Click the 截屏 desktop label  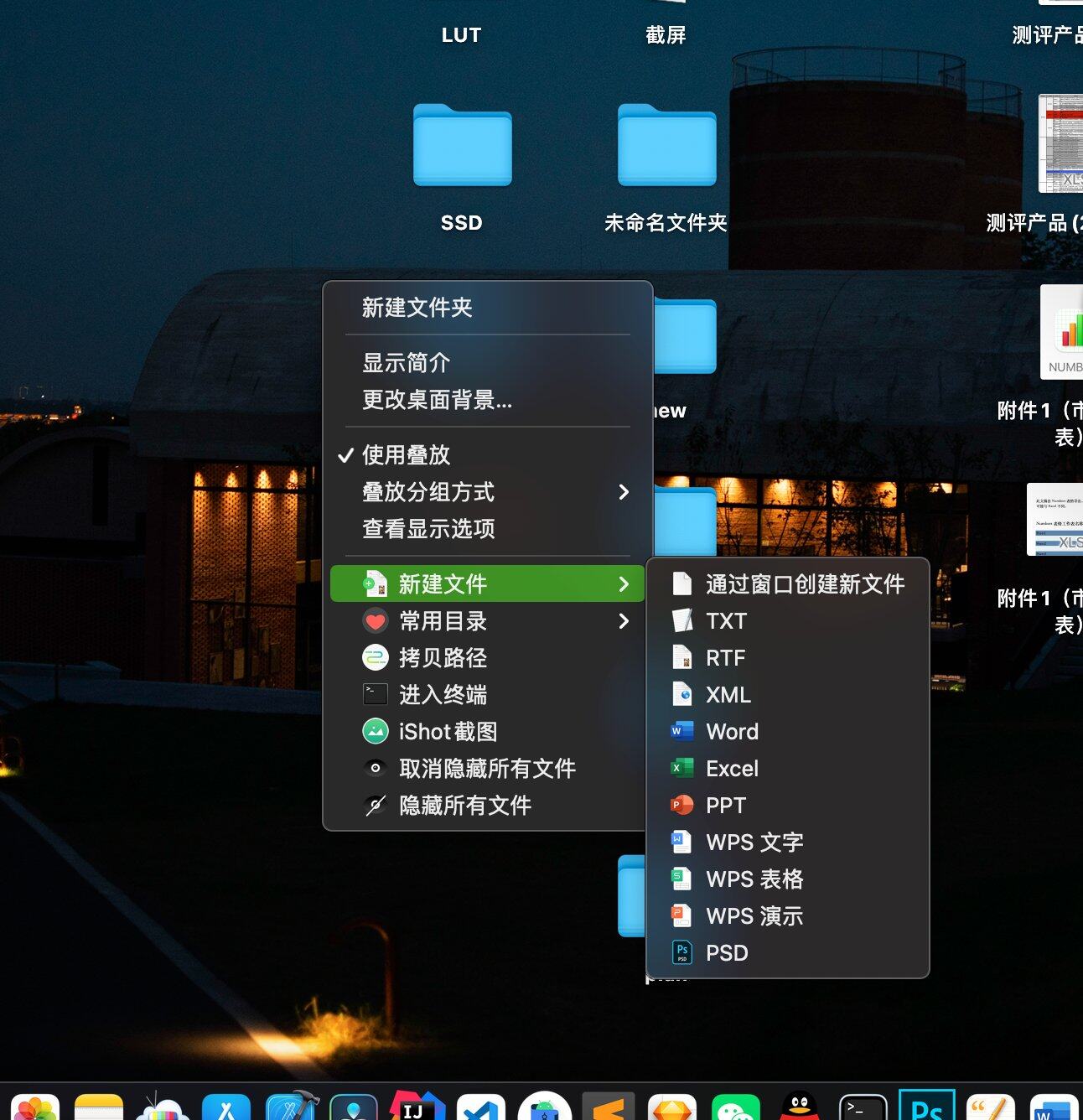click(x=666, y=35)
